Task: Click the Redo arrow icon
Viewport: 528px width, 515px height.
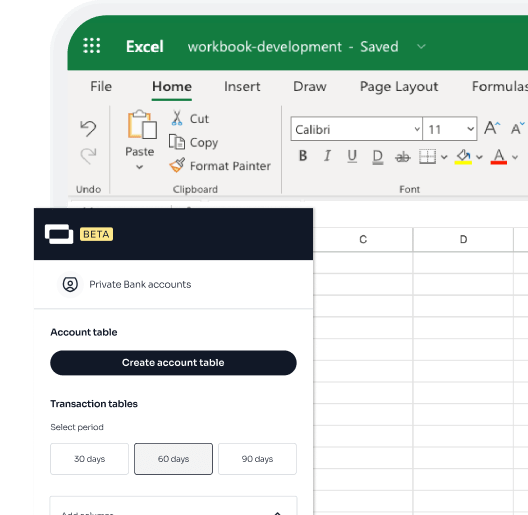Action: coord(88,156)
